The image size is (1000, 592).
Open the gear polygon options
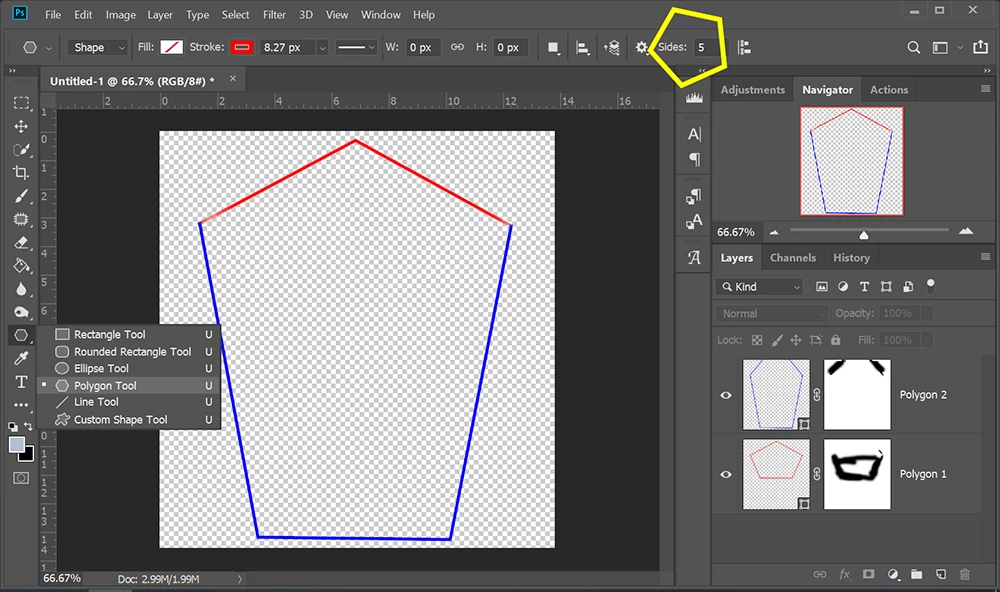pyautogui.click(x=642, y=47)
